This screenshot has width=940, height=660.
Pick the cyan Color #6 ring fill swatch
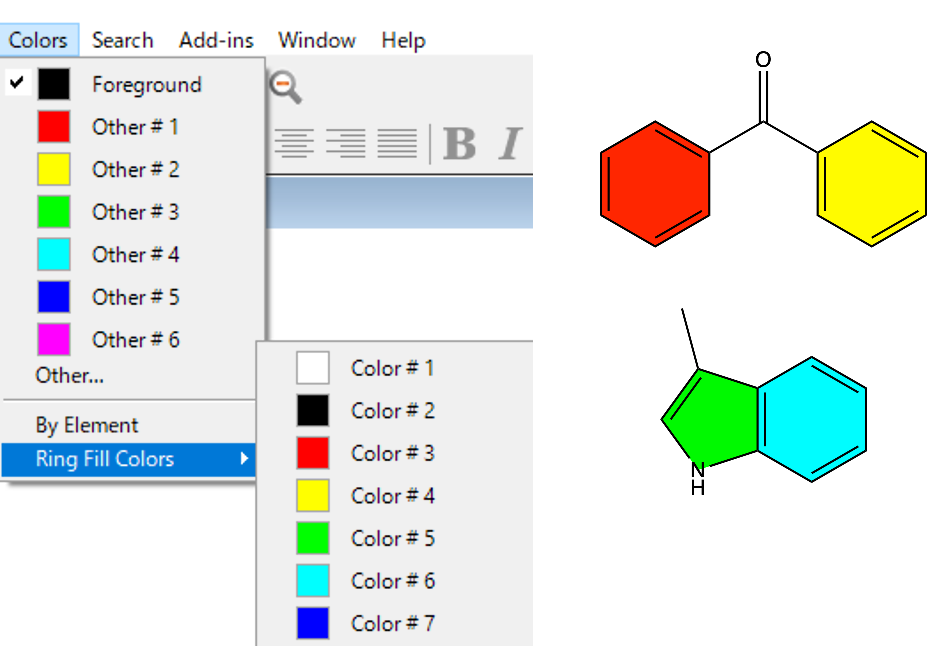pos(313,581)
